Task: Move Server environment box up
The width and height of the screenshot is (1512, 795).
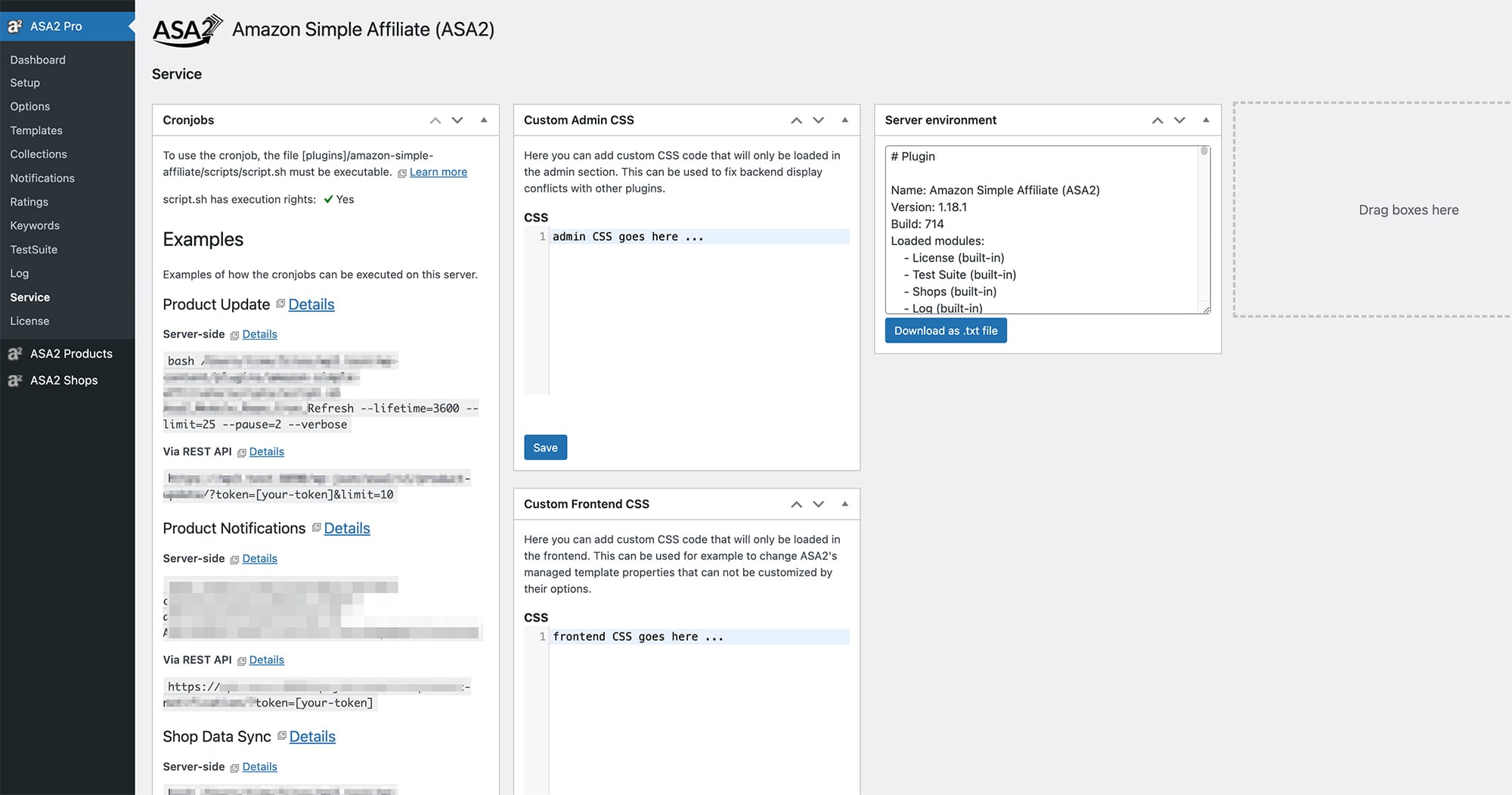Action: 1157,120
